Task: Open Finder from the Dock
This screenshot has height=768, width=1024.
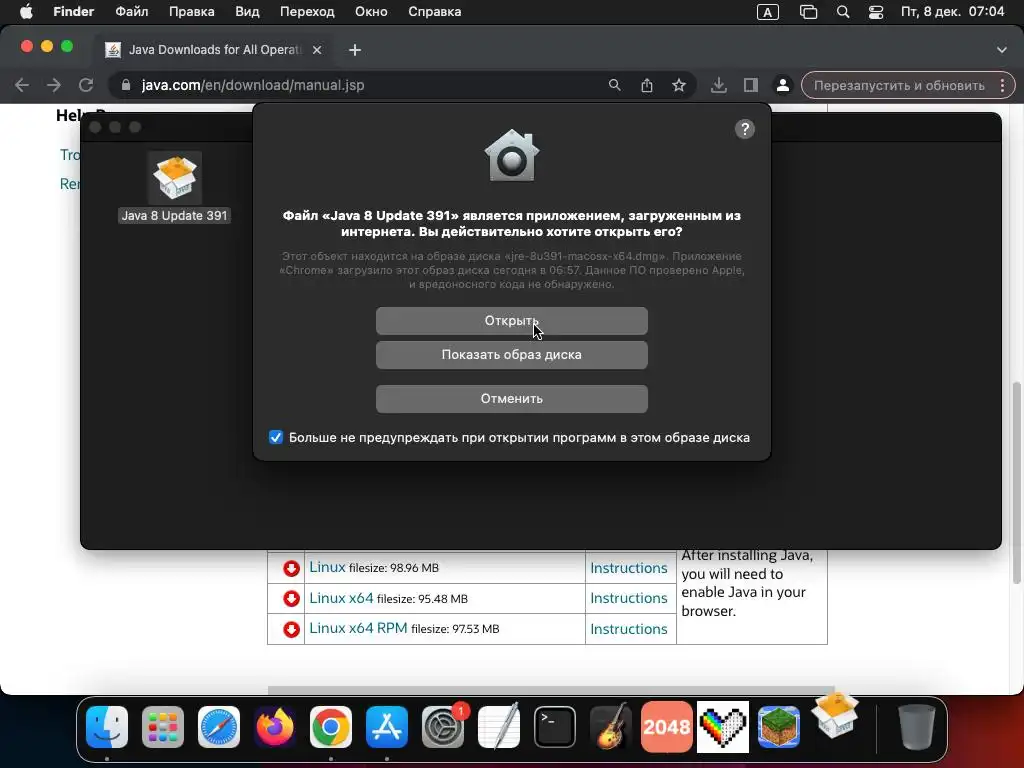Action: (x=107, y=726)
